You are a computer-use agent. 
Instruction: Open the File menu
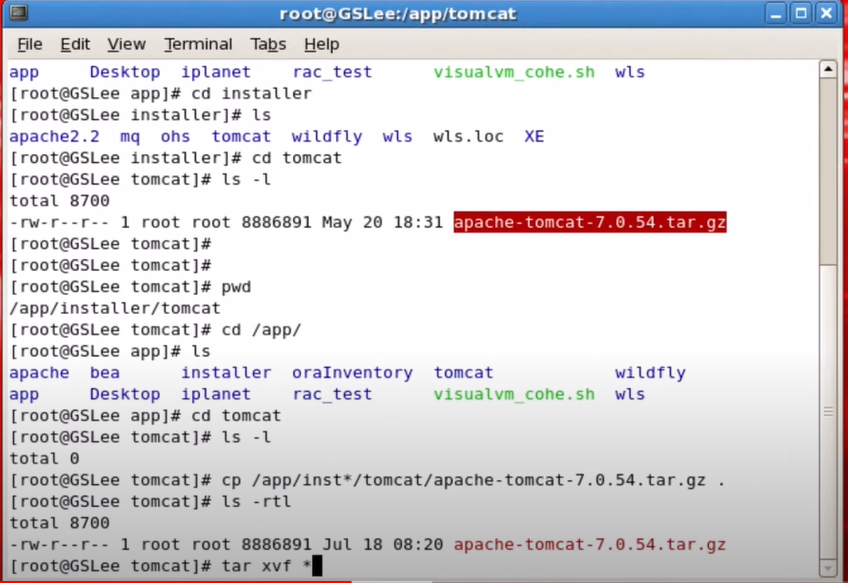click(x=30, y=44)
